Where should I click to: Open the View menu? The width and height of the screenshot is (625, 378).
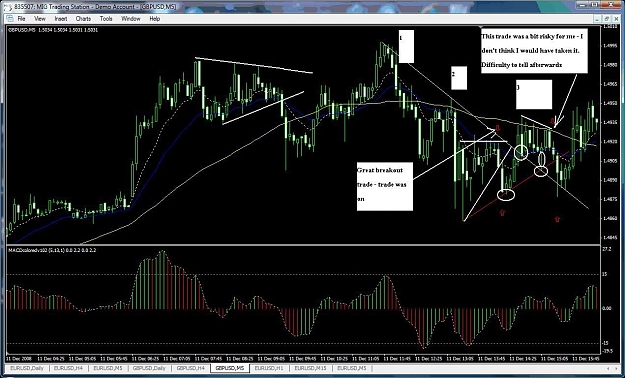[40, 19]
